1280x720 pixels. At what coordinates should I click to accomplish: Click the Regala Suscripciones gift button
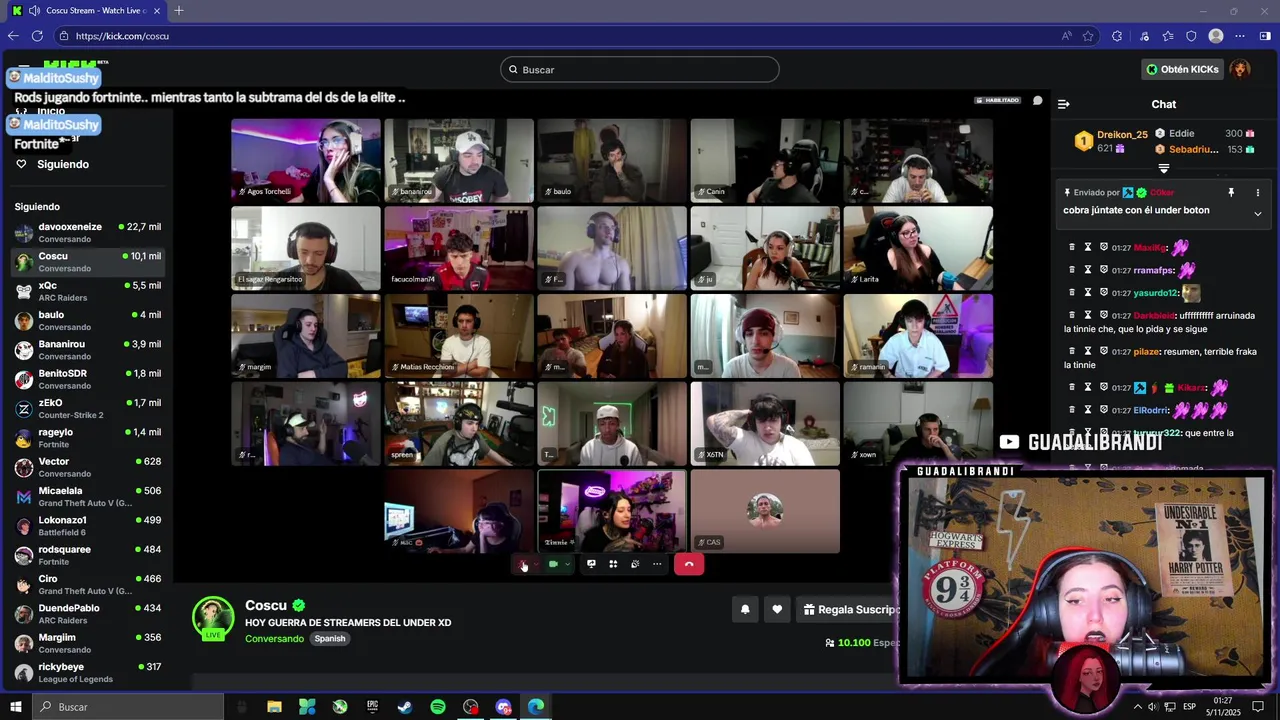tap(849, 609)
